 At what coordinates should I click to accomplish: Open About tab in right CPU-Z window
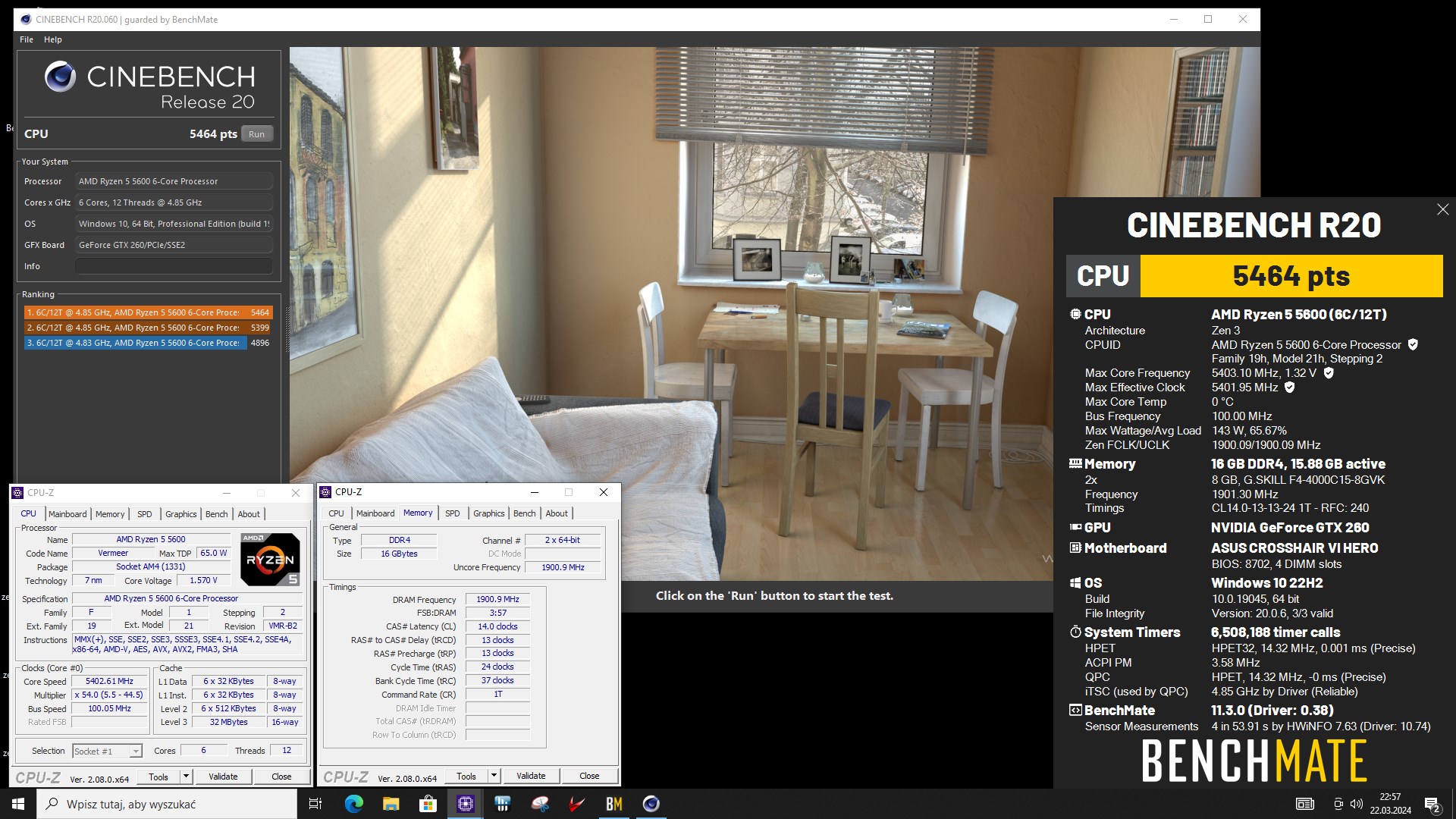click(557, 513)
